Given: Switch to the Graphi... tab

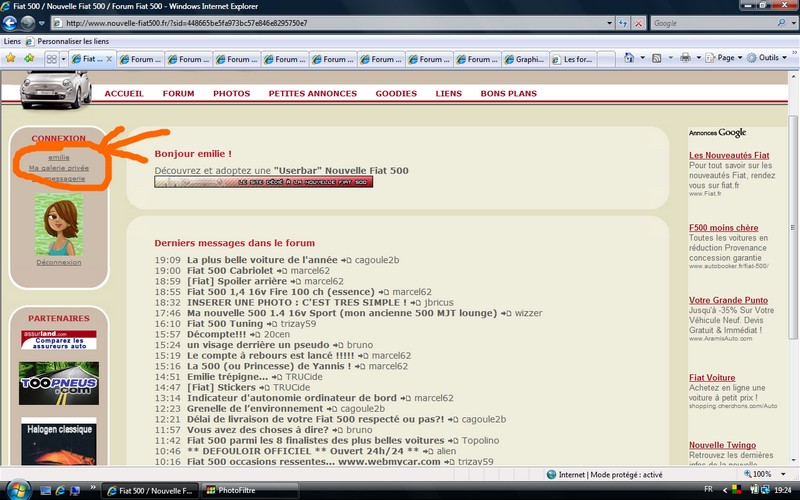Looking at the screenshot, I should point(525,59).
